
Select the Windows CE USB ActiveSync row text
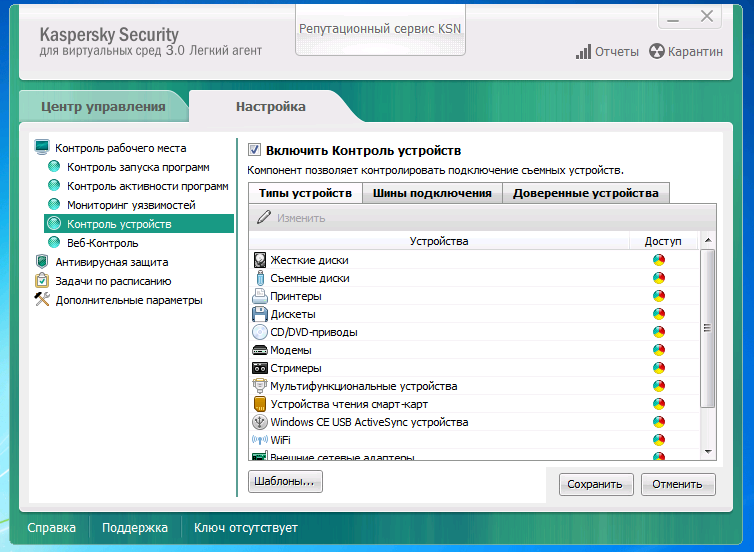point(369,422)
